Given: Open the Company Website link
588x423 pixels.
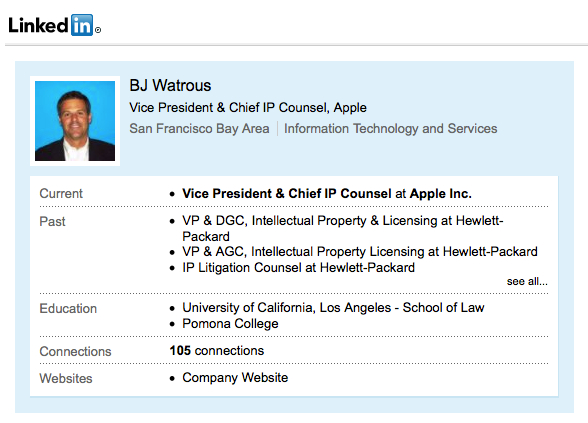Looking at the screenshot, I should (x=235, y=378).
